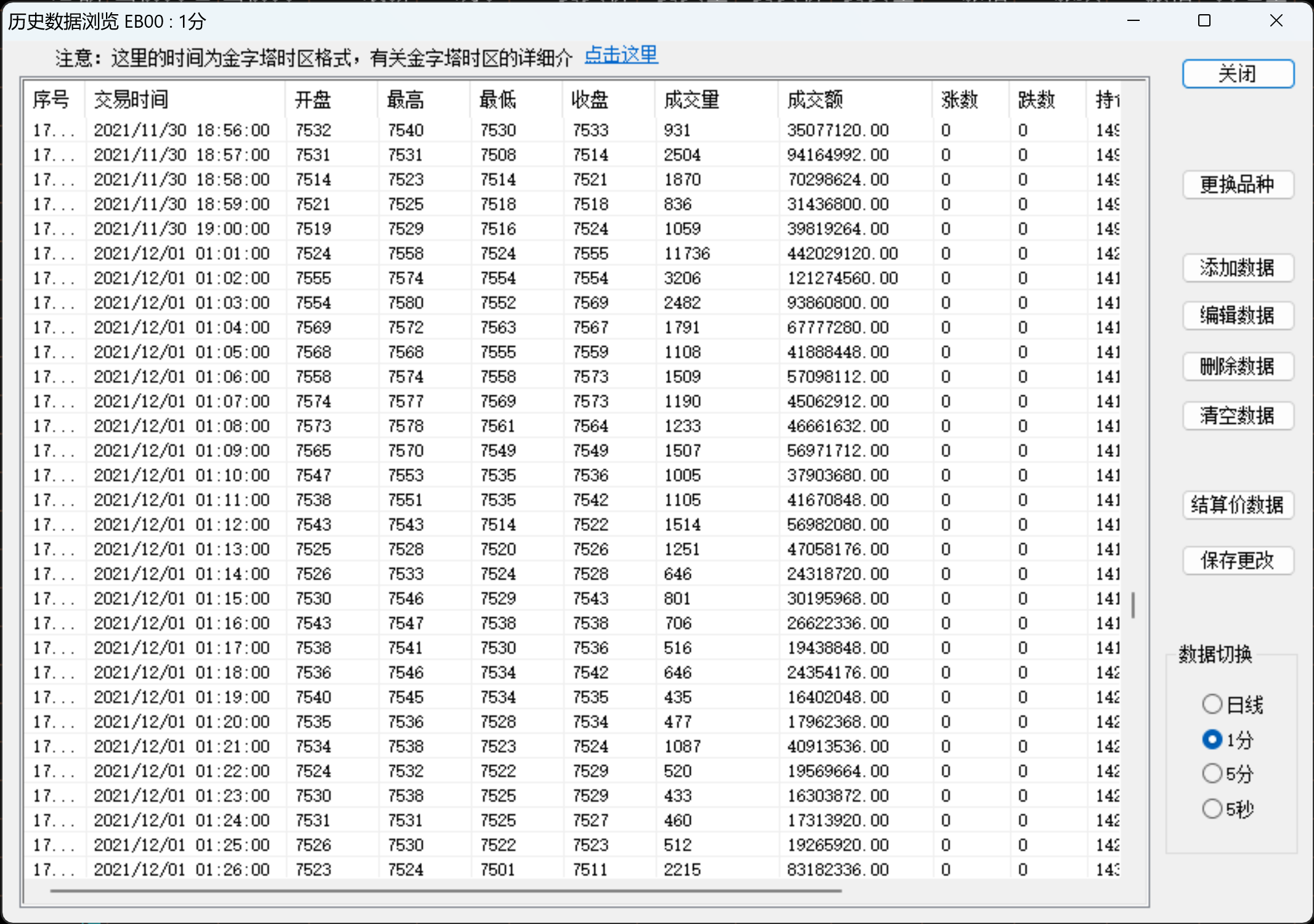Switch data to 5分 interval

click(x=1212, y=774)
